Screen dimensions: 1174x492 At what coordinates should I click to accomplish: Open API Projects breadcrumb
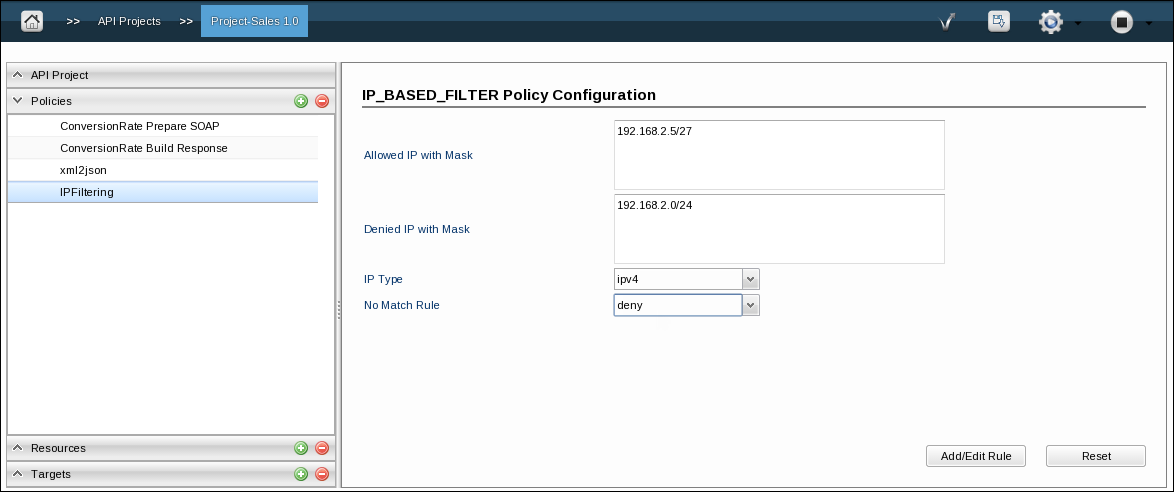pos(129,21)
